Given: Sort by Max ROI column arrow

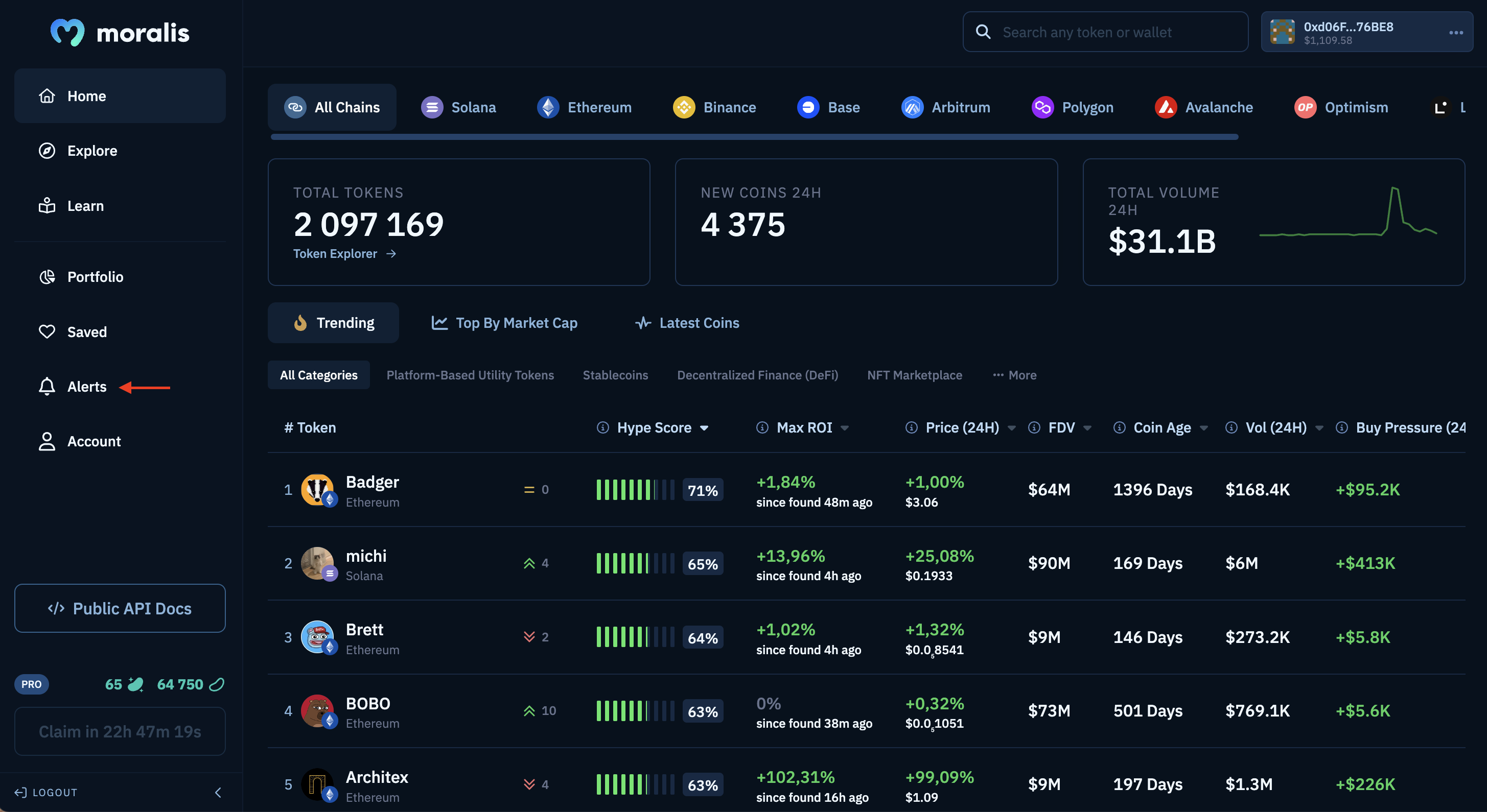Looking at the screenshot, I should (845, 428).
